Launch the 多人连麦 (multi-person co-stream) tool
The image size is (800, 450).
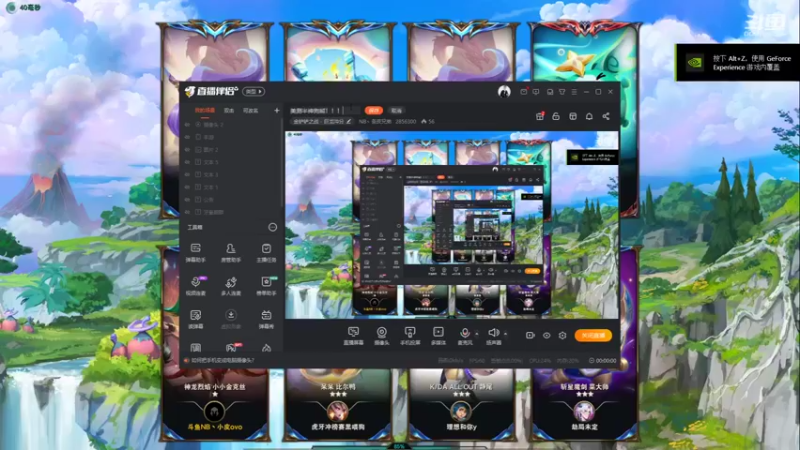tap(231, 286)
